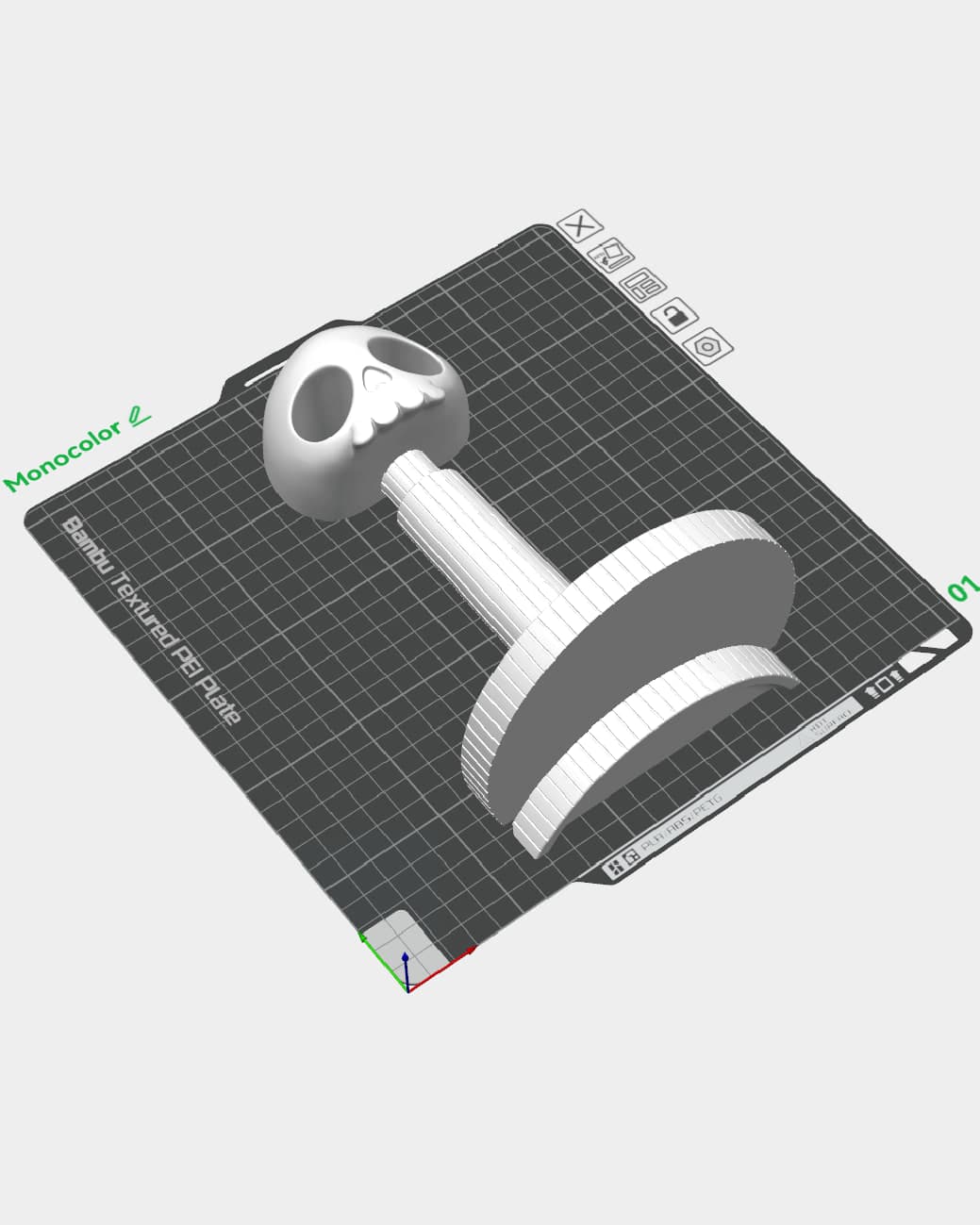The width and height of the screenshot is (980, 1225).
Task: Click the green pencil icon next to Monocolor
Action: click(x=140, y=415)
